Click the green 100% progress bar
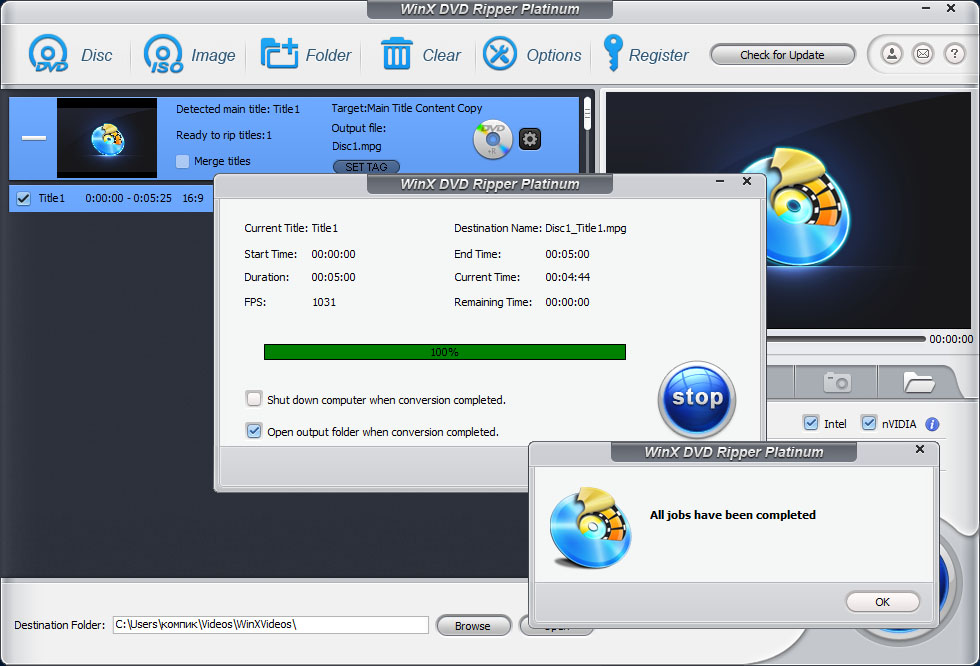Viewport: 980px width, 666px height. point(444,352)
